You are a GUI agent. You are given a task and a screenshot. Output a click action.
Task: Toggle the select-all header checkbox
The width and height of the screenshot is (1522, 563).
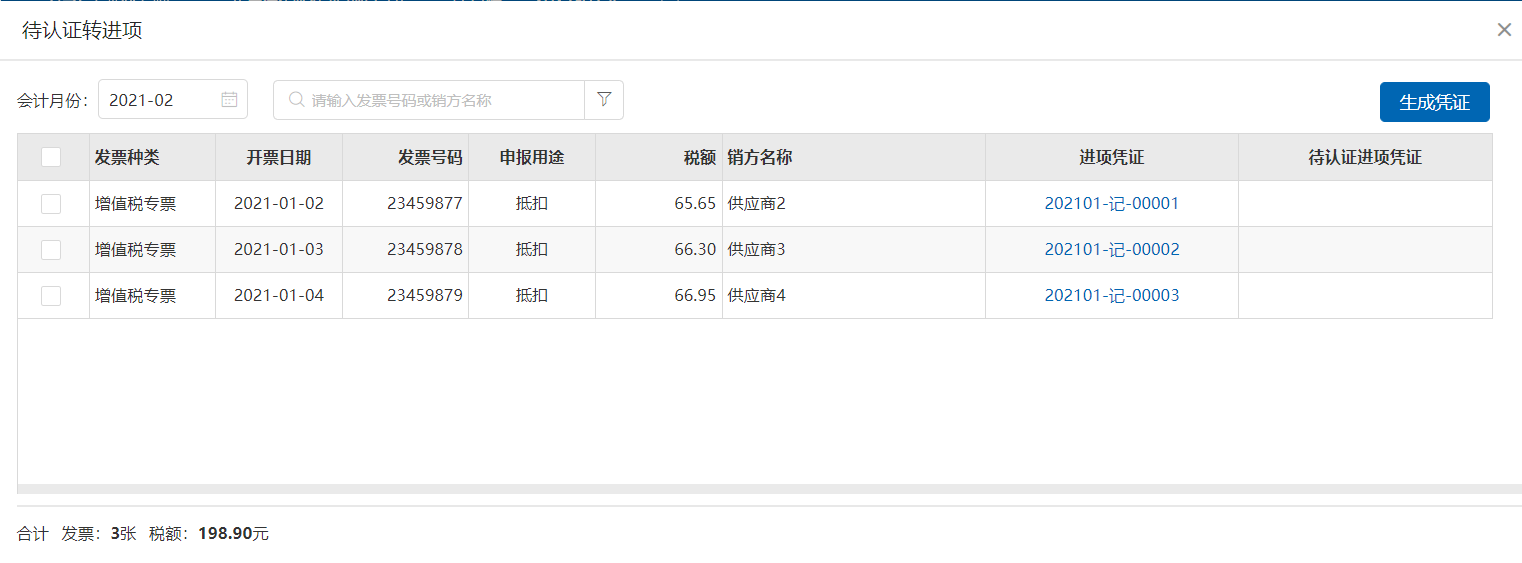click(x=51, y=157)
